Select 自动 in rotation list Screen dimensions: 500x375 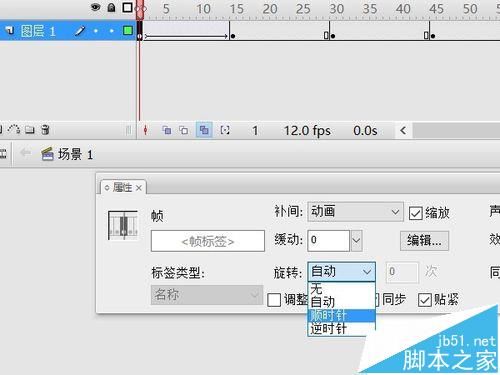[341, 302]
